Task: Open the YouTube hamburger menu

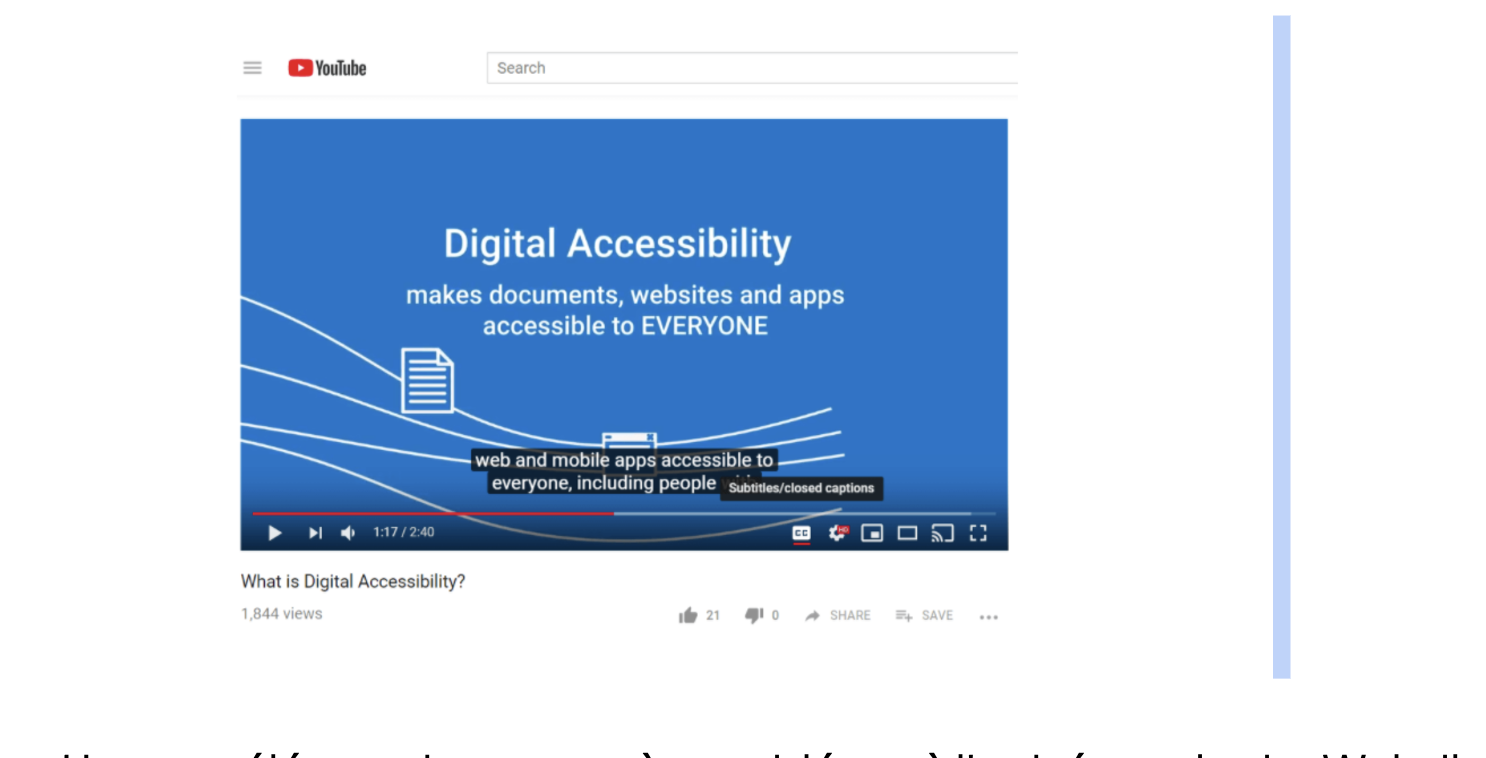Action: click(x=252, y=68)
